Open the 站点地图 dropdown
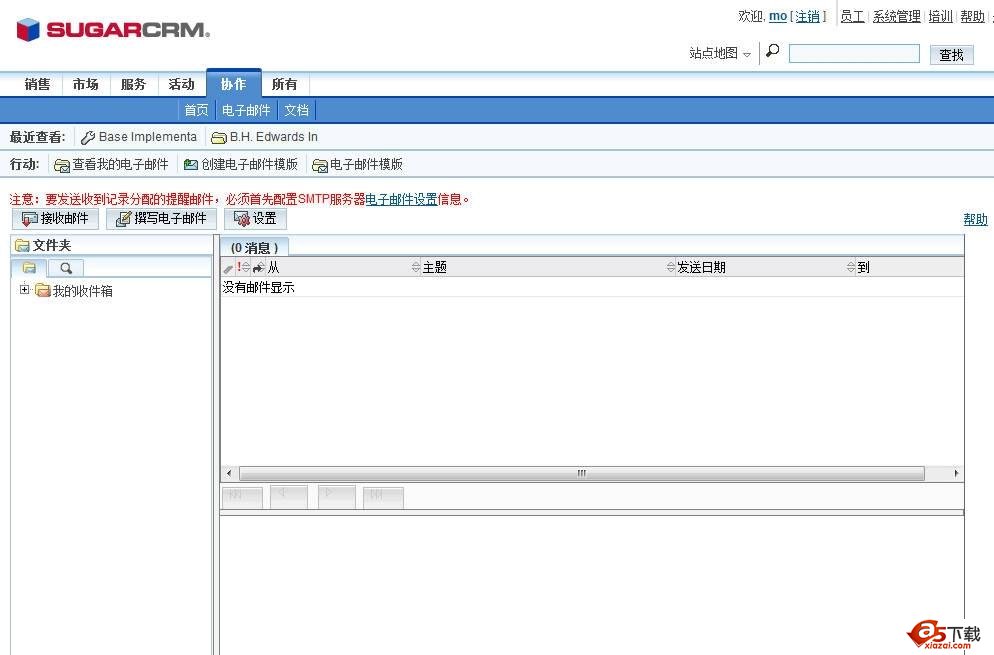 pyautogui.click(x=720, y=53)
